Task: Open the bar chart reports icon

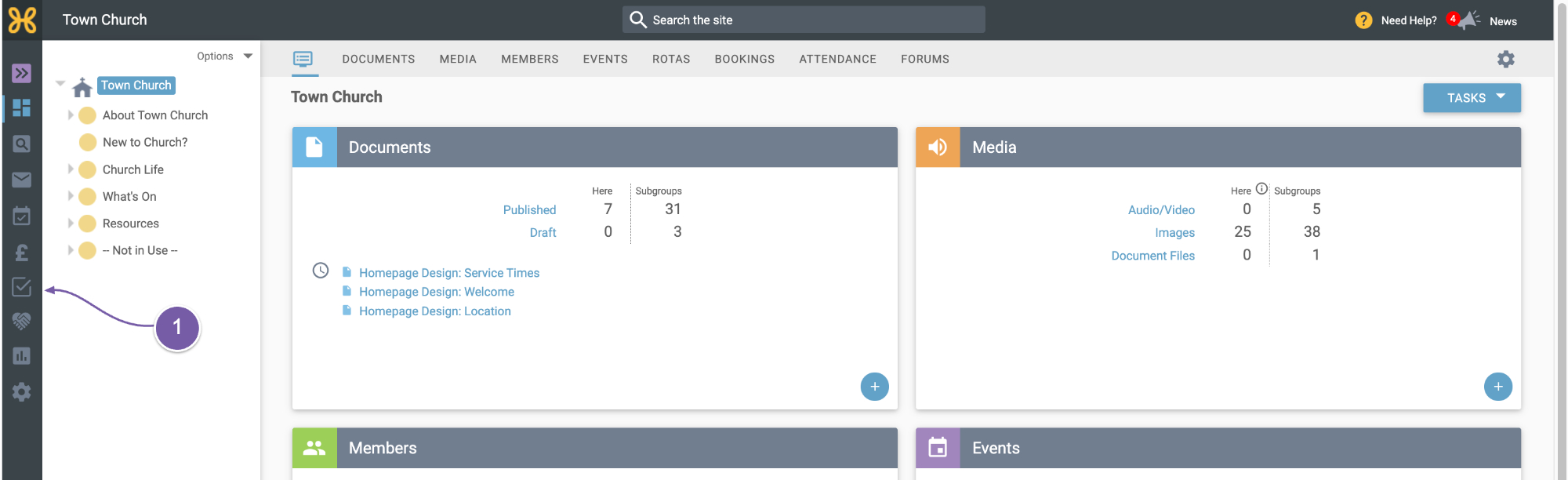Action: pos(21,356)
